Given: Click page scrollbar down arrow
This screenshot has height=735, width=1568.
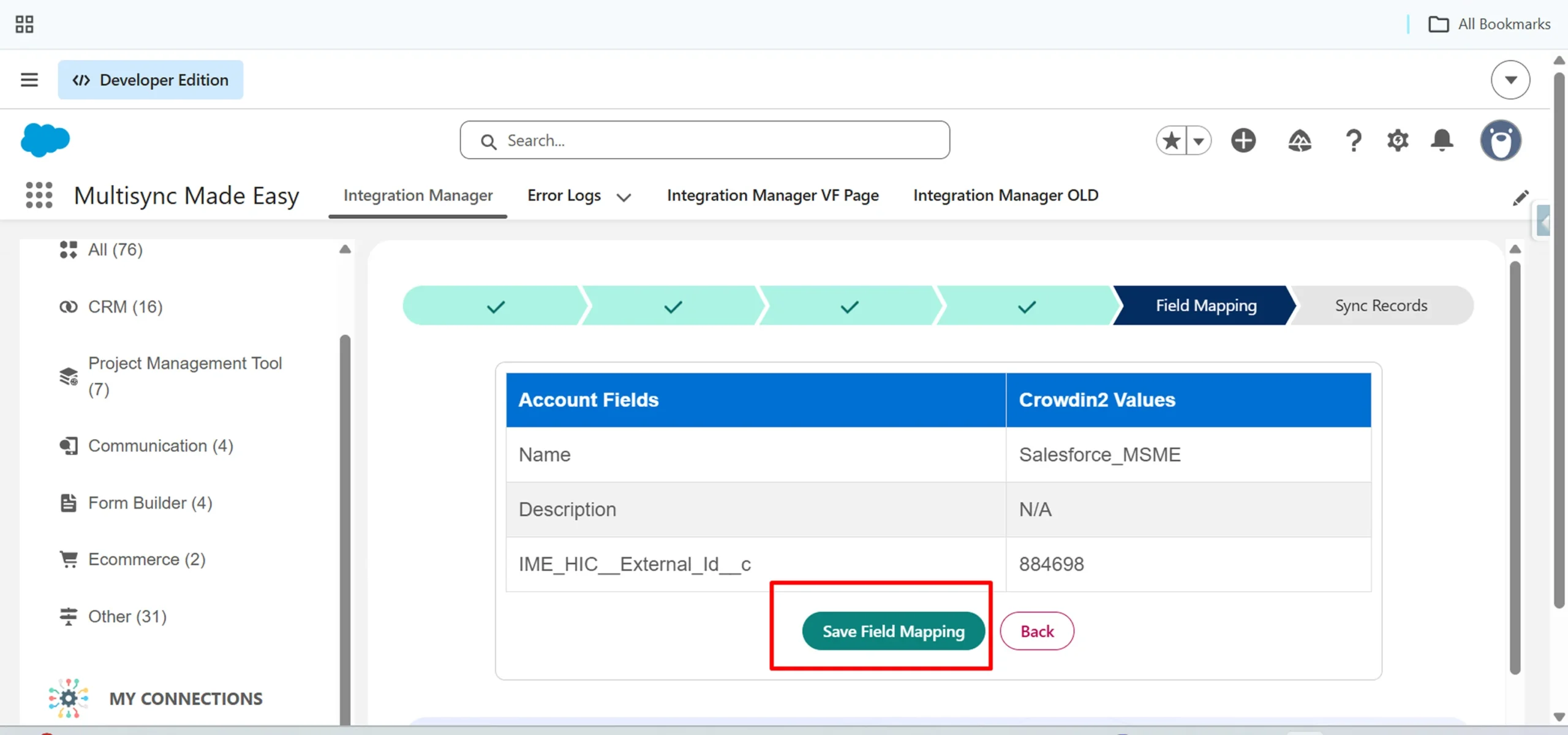Looking at the screenshot, I should [x=1559, y=717].
